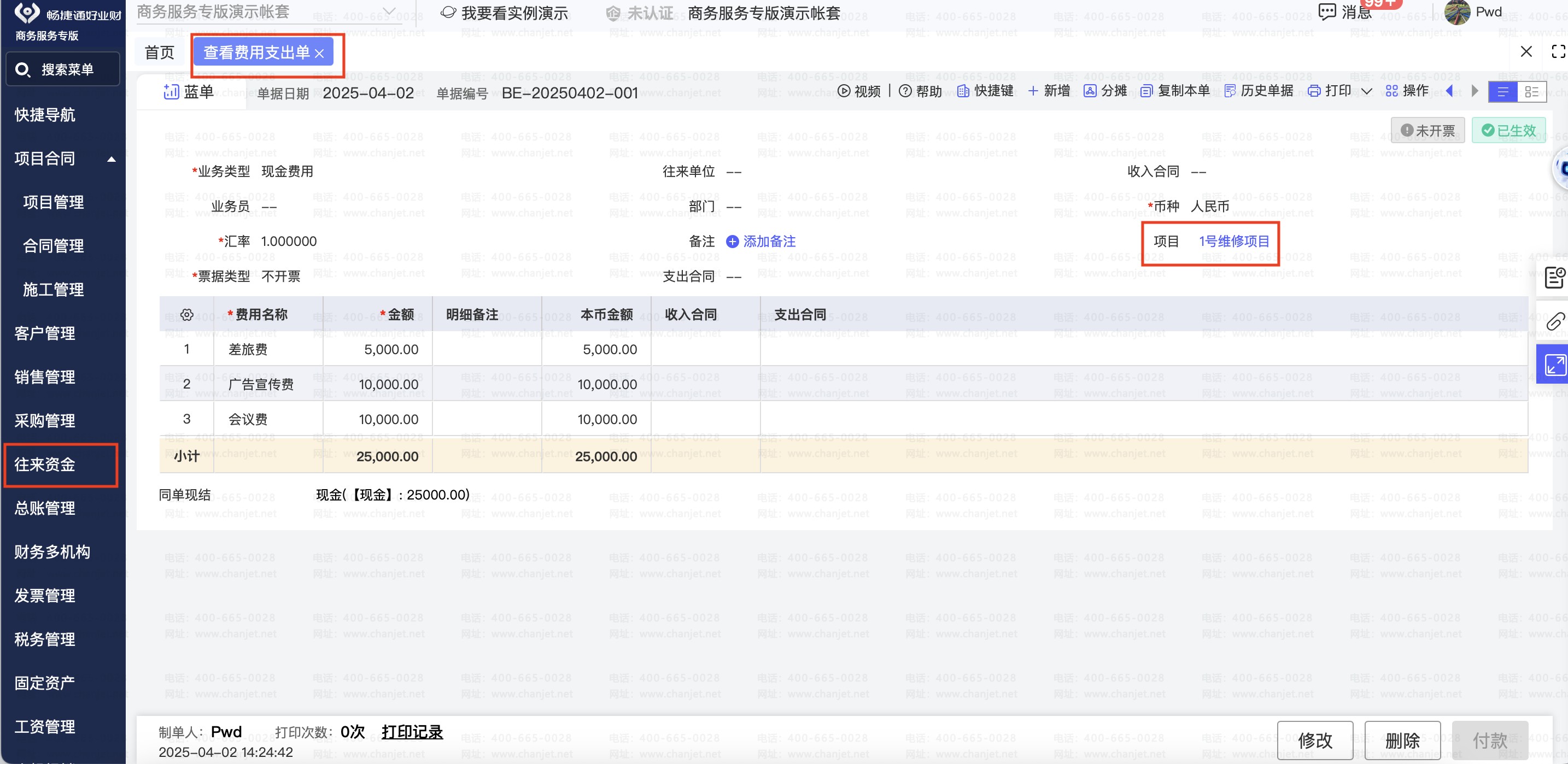Switch to list layout view toggle
Screen dimensions: 1568x764
pos(1502,92)
